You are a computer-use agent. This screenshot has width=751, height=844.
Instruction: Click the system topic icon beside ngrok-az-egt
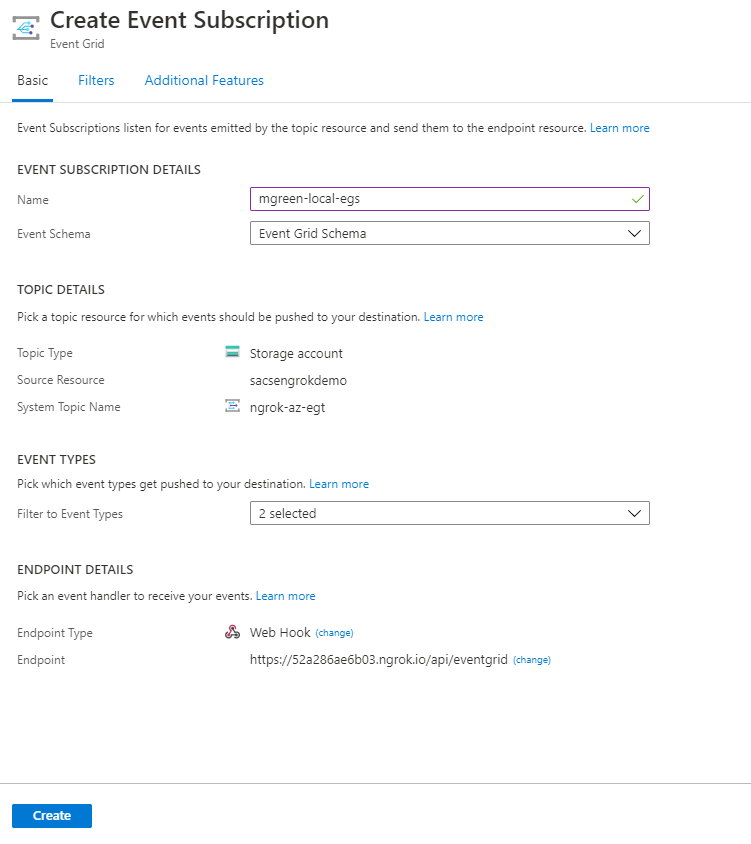coord(232,406)
